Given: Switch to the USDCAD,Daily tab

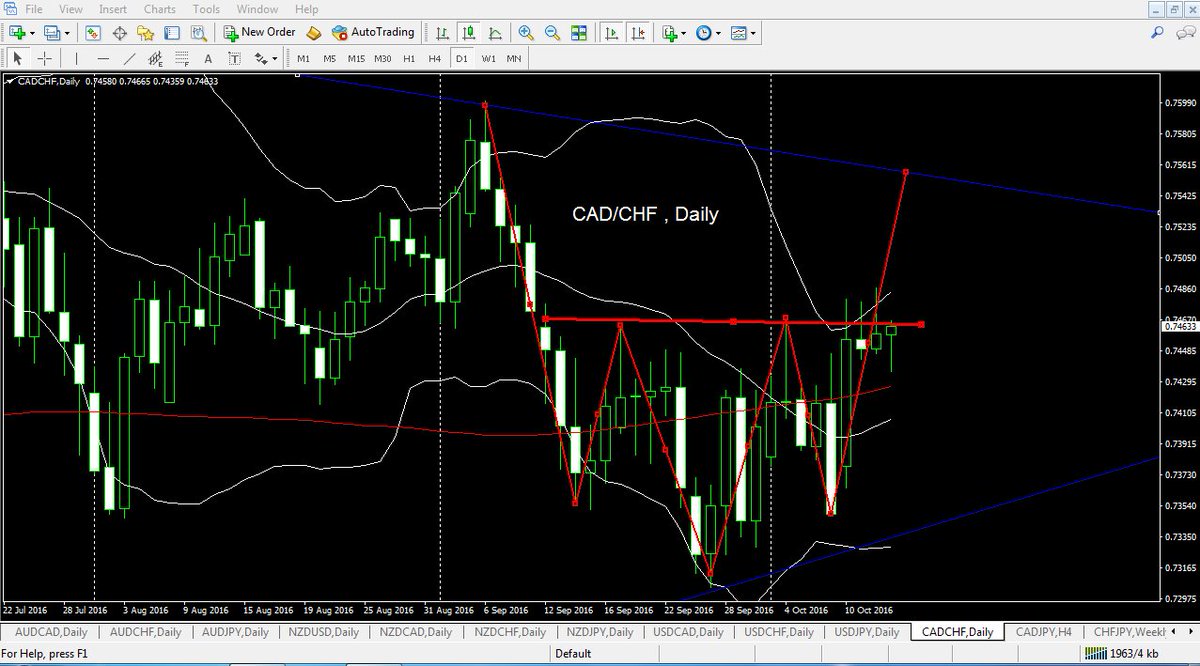Looking at the screenshot, I should point(690,632).
